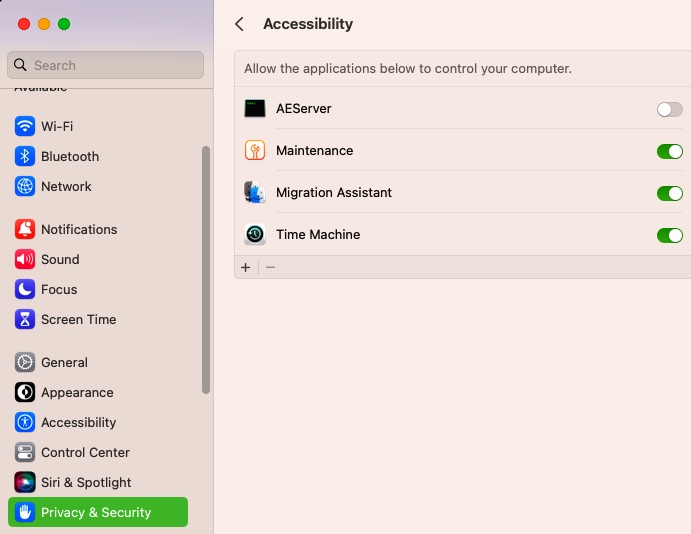Screen dimensions: 691x534
Task: Select the AEServer row label
Action: point(304,108)
